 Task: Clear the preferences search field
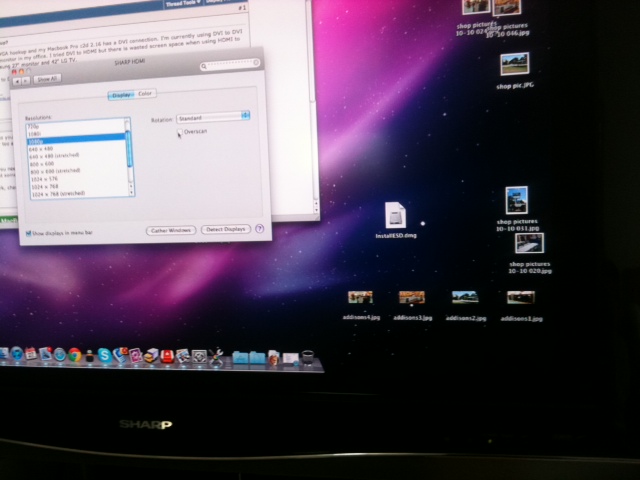[x=256, y=62]
